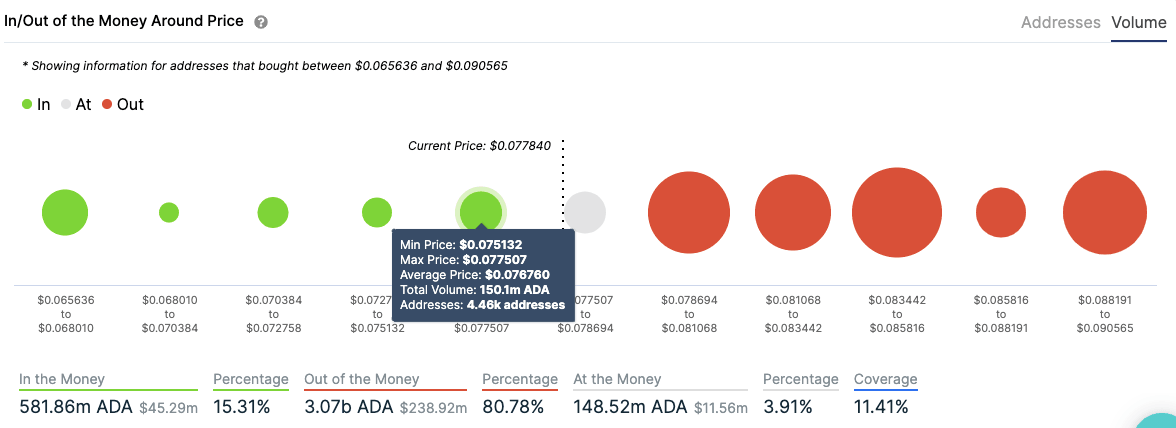Toggle the red Out legend item
This screenshot has height=428, width=1176.
(122, 104)
